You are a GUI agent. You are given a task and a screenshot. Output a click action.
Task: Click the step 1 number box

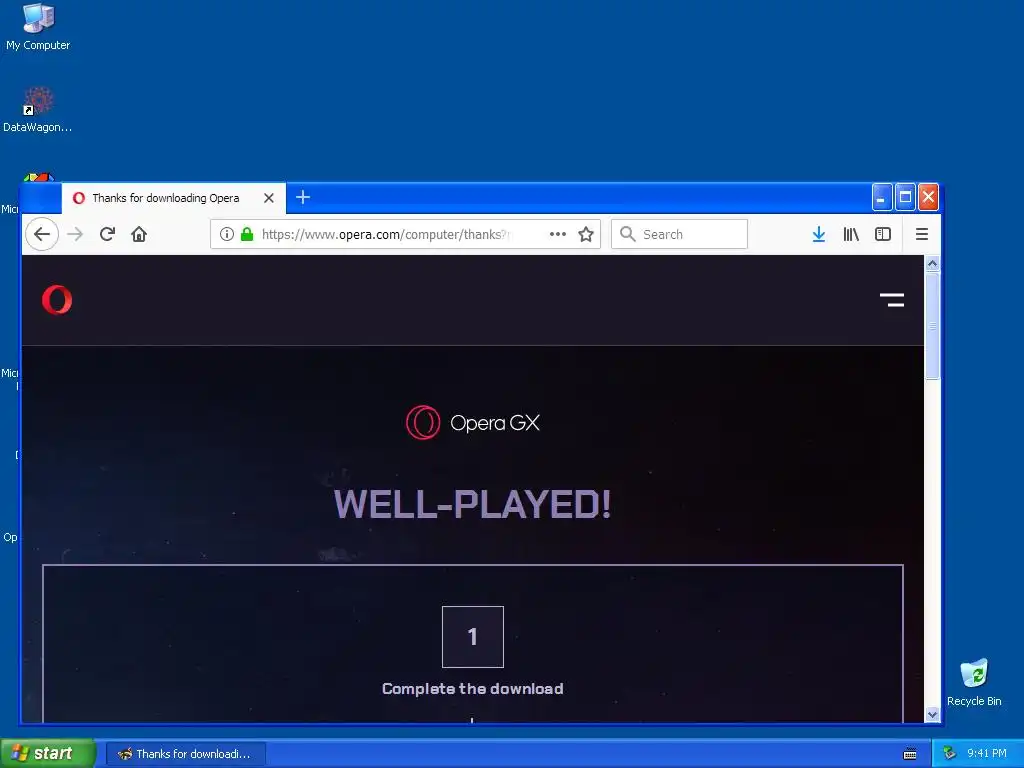(x=473, y=637)
